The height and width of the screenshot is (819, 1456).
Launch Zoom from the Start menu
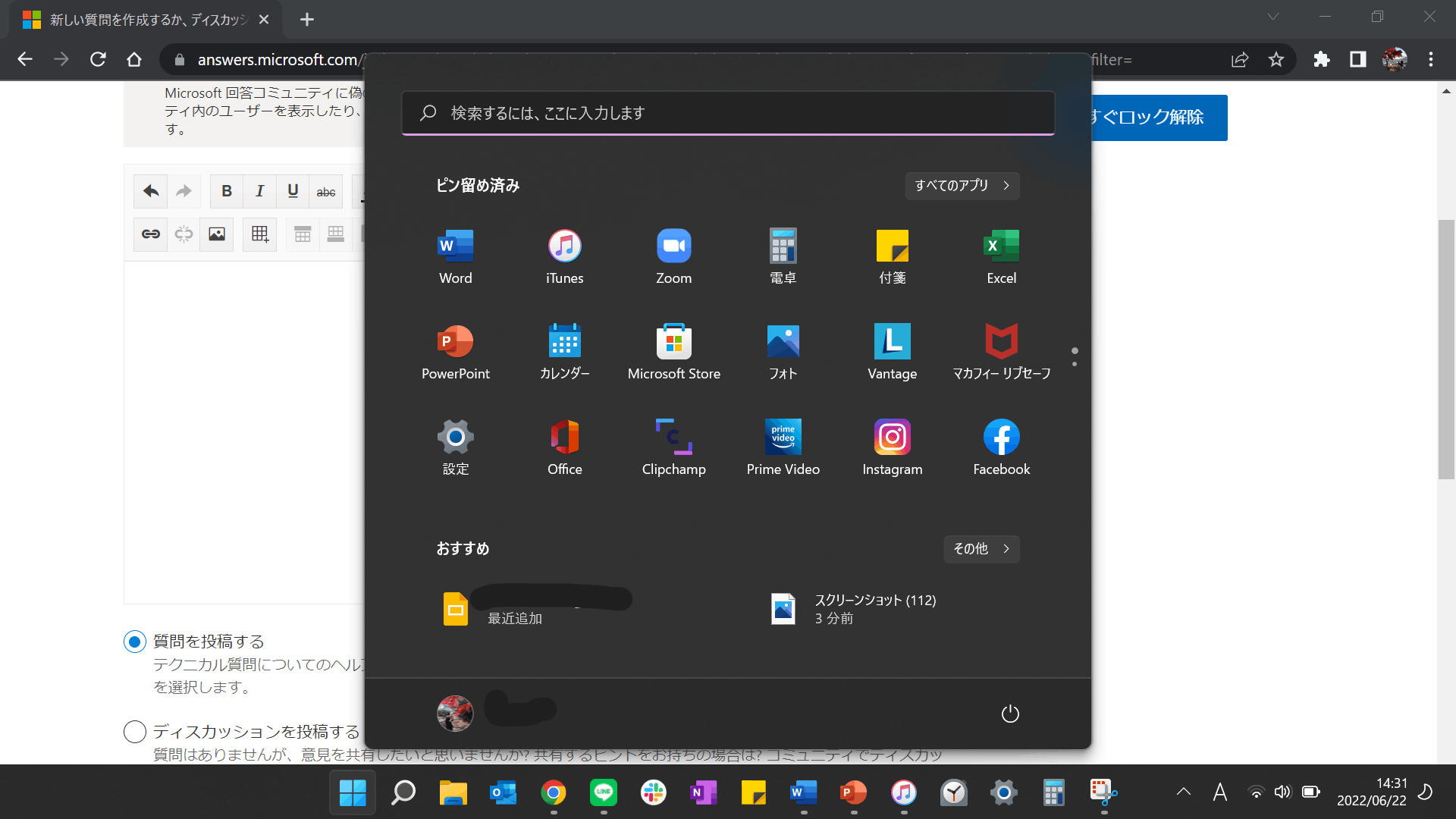[673, 256]
